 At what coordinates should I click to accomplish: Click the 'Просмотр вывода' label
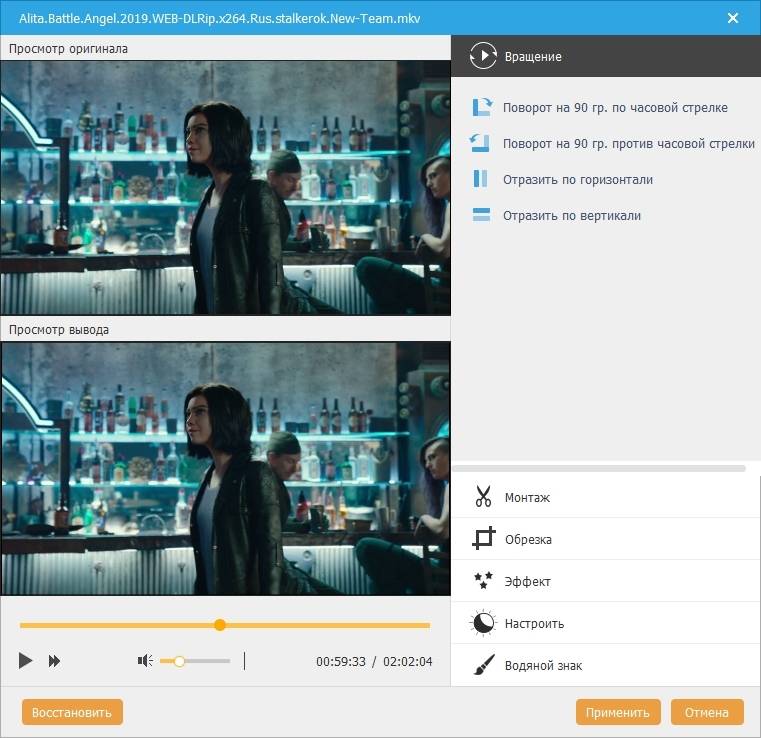pyautogui.click(x=59, y=329)
